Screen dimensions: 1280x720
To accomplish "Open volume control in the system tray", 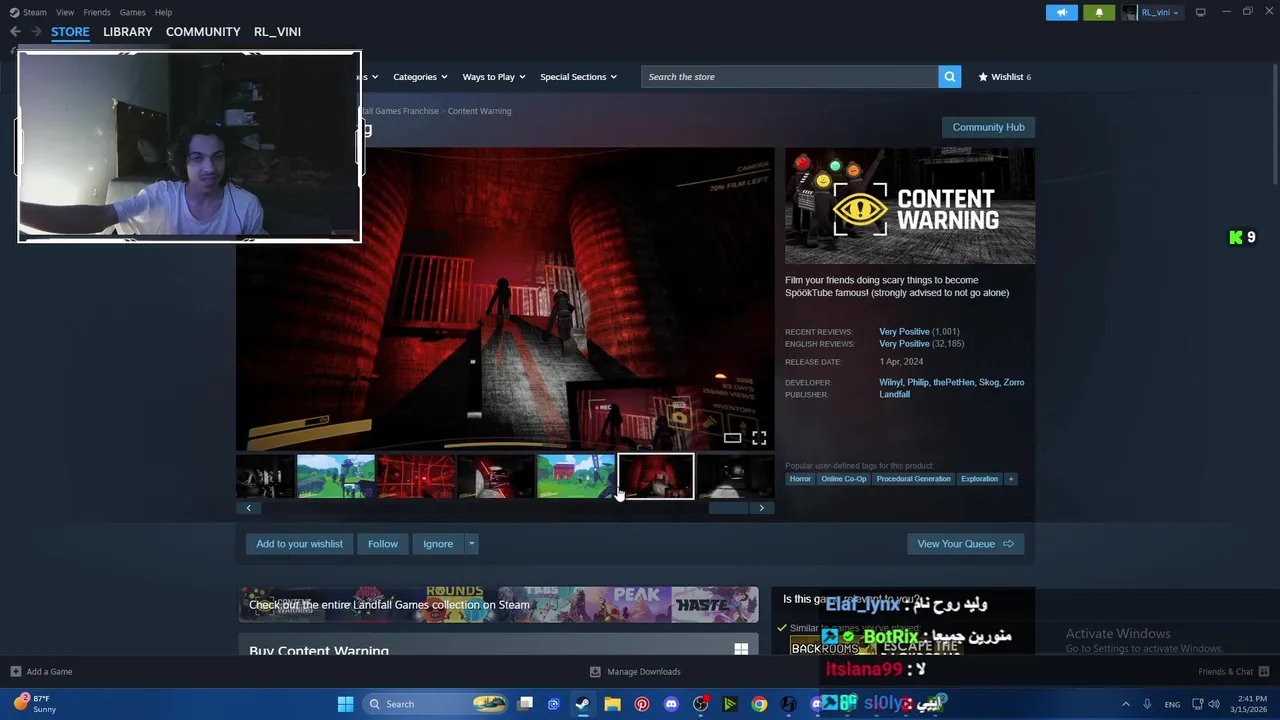I will pyautogui.click(x=1214, y=704).
